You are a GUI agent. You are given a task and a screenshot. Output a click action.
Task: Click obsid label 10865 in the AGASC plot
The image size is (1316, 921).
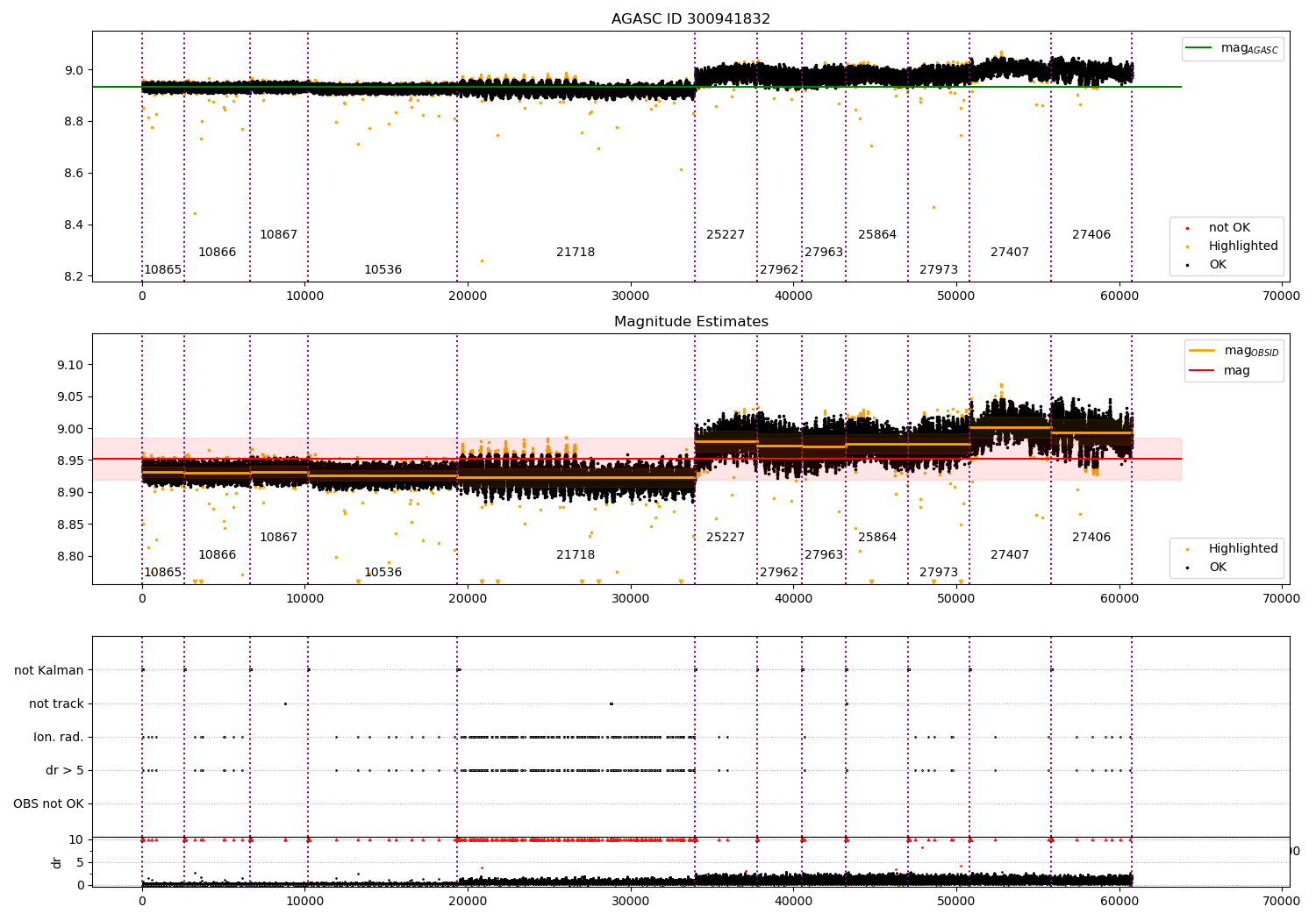163,270
